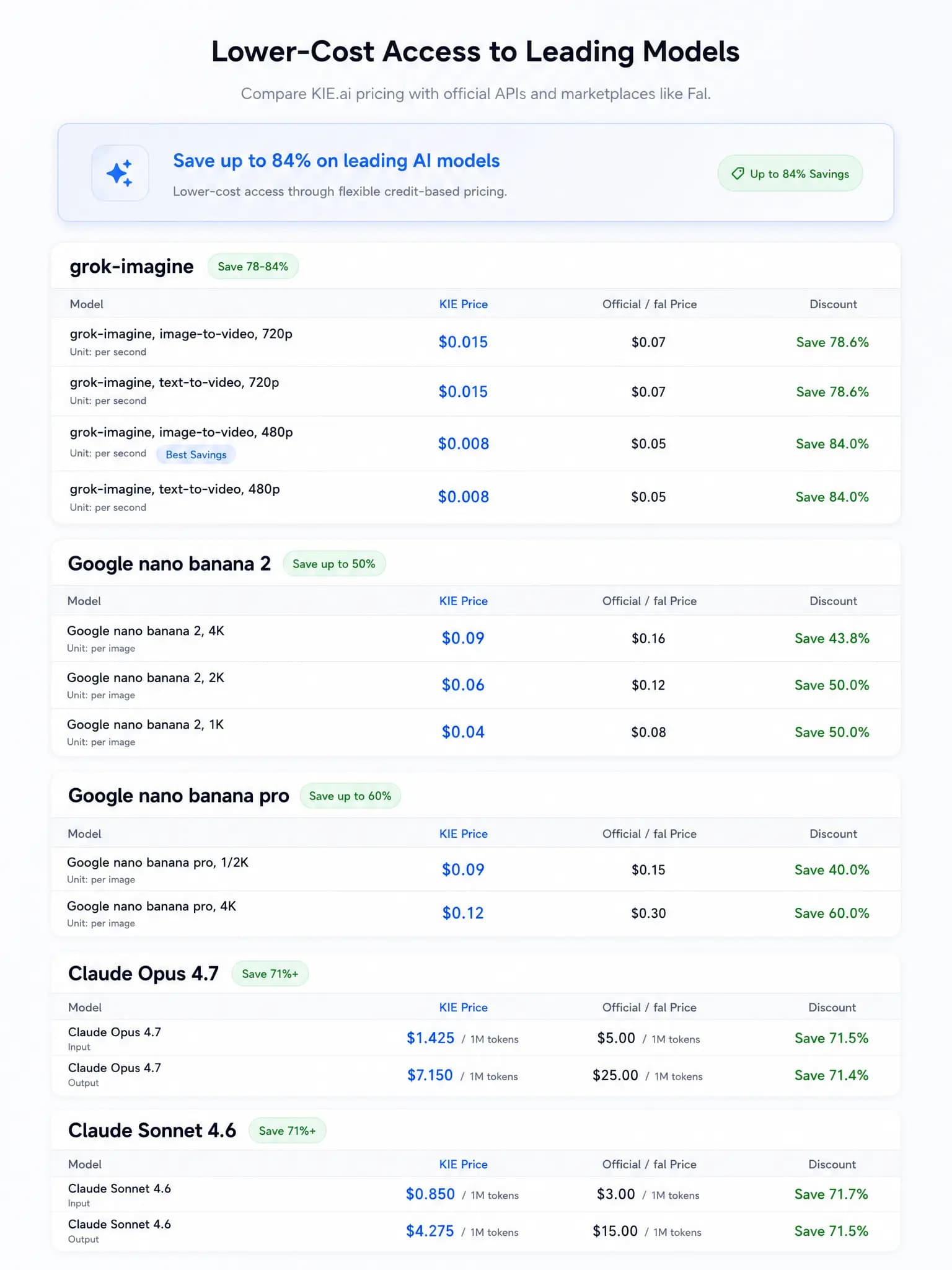
Task: Click the $0.15 official price
Action: point(648,870)
